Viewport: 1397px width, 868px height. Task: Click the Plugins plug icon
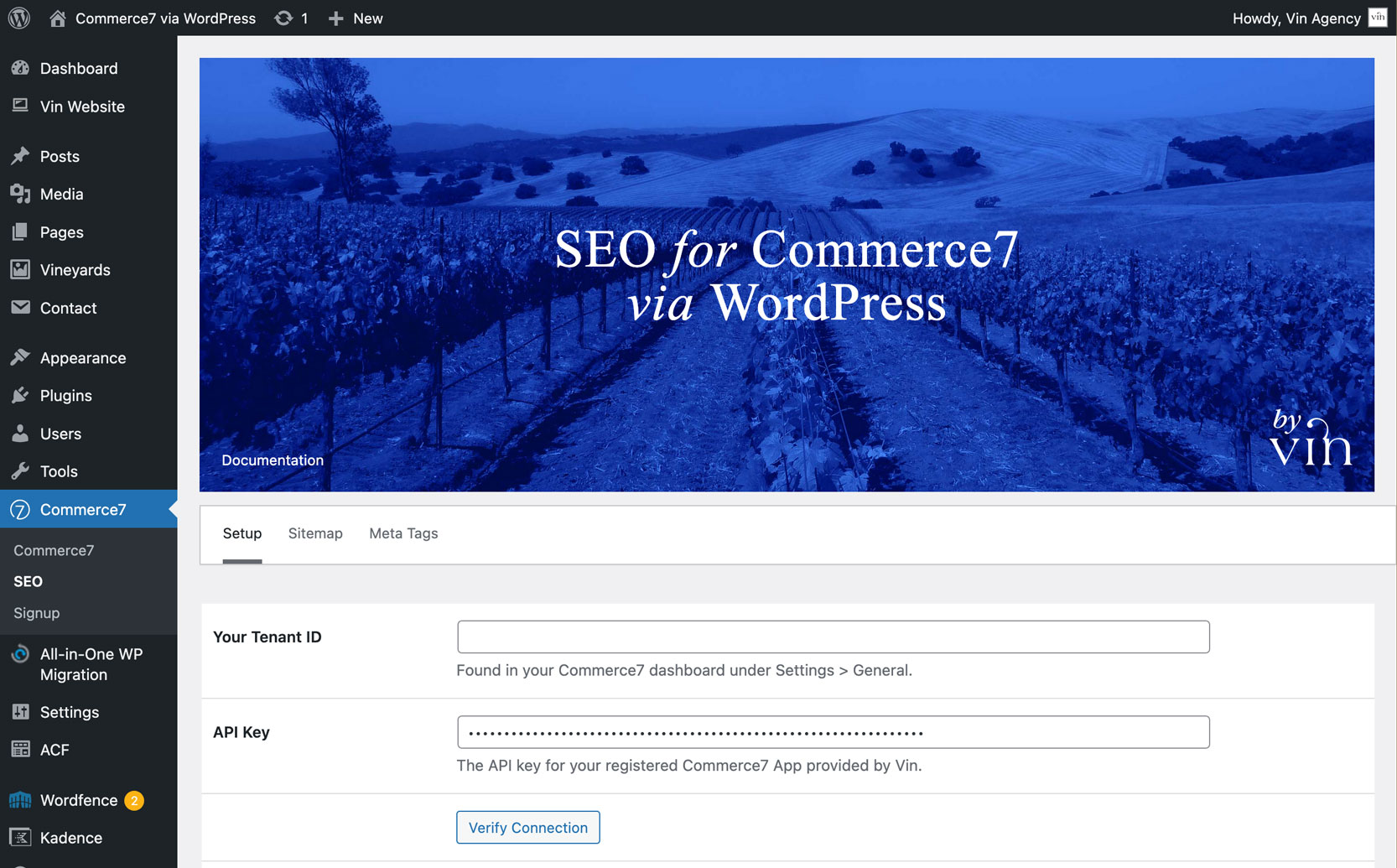(x=21, y=395)
